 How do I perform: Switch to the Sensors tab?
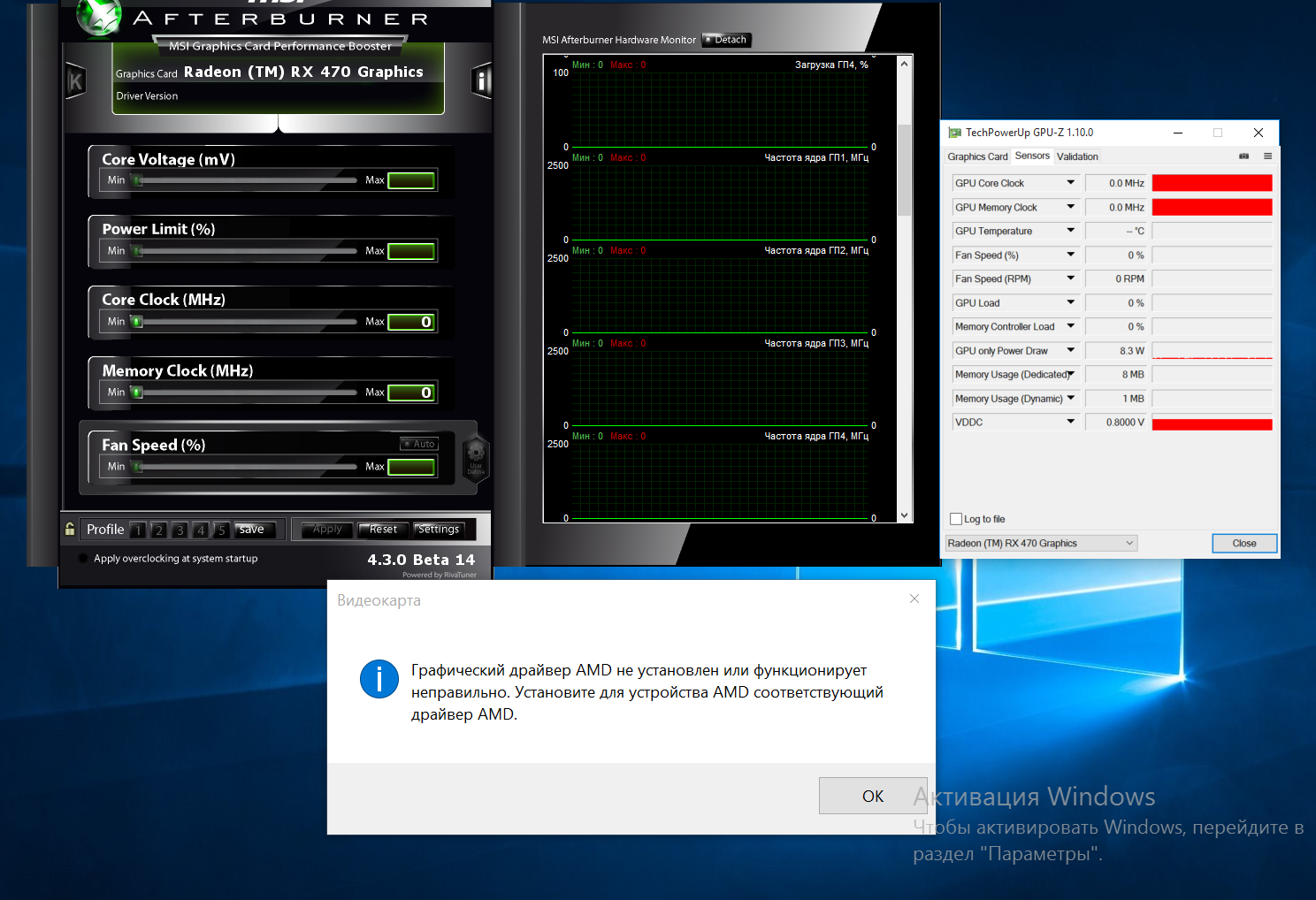1032,156
